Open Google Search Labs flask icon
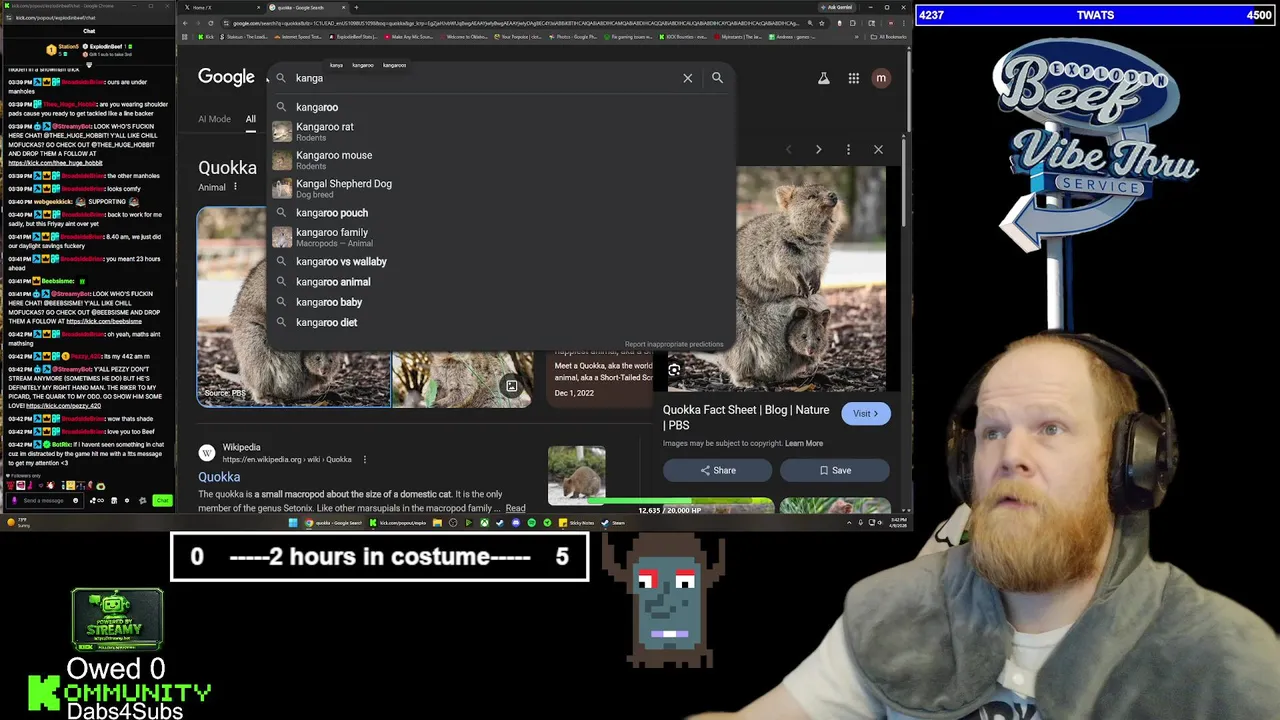Image resolution: width=1280 pixels, height=720 pixels. [x=824, y=78]
